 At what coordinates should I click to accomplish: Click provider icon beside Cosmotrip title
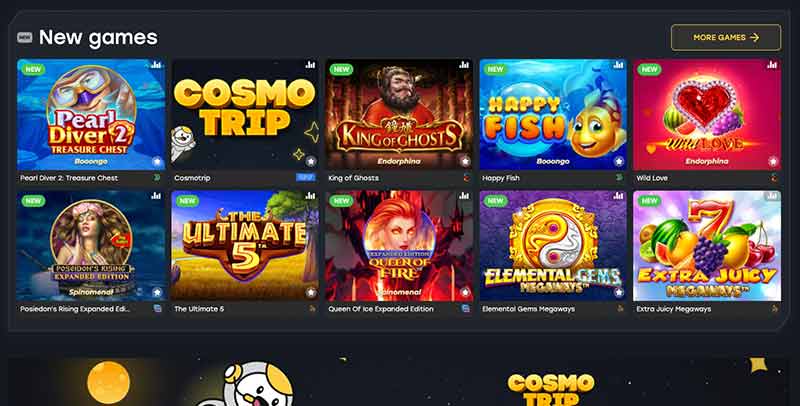click(306, 177)
